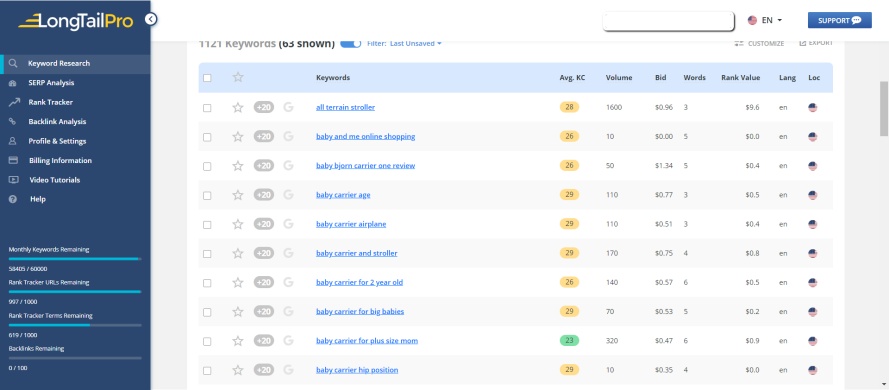The width and height of the screenshot is (889, 390).
Task: Click the Video Tutorials play icon
Action: (13, 180)
